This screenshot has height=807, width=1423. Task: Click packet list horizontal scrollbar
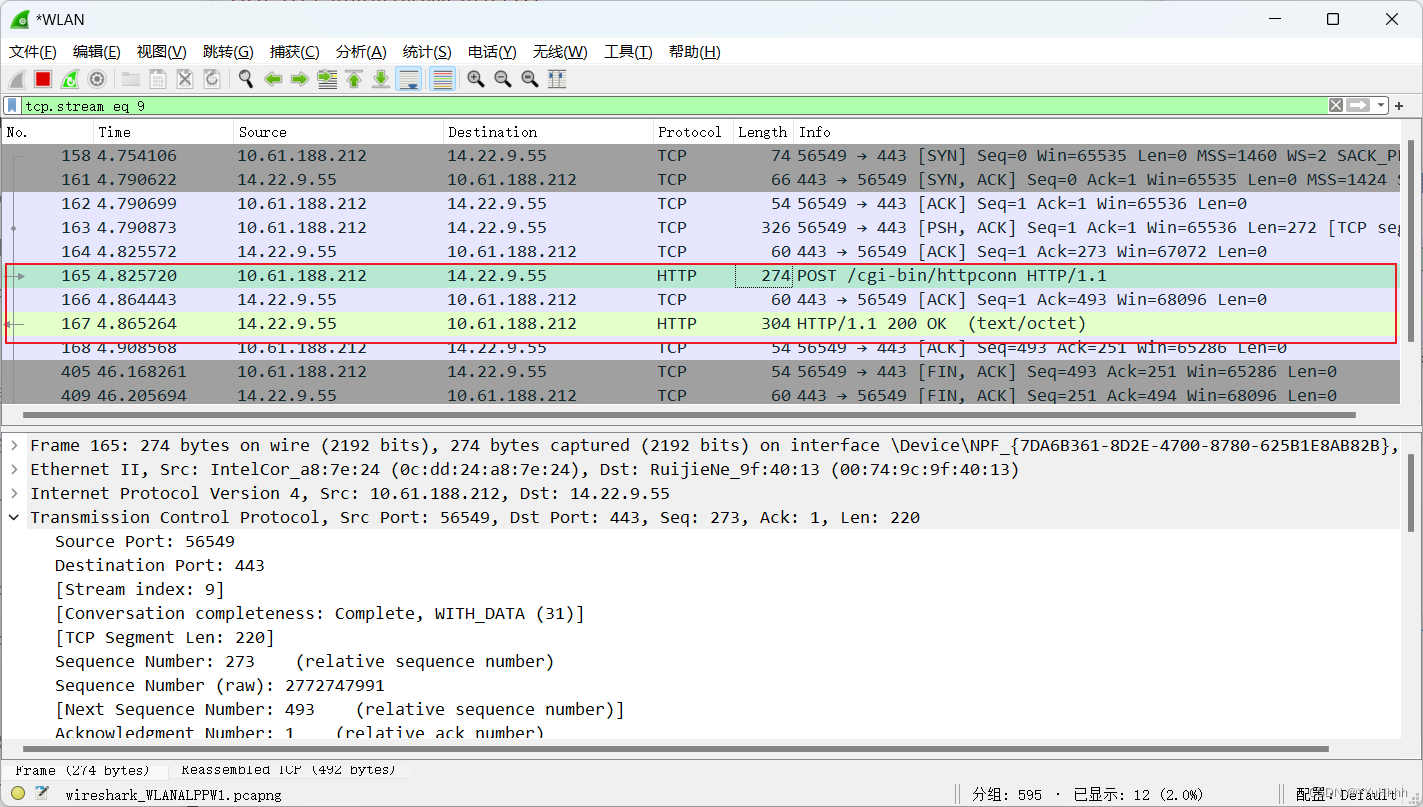pos(689,414)
